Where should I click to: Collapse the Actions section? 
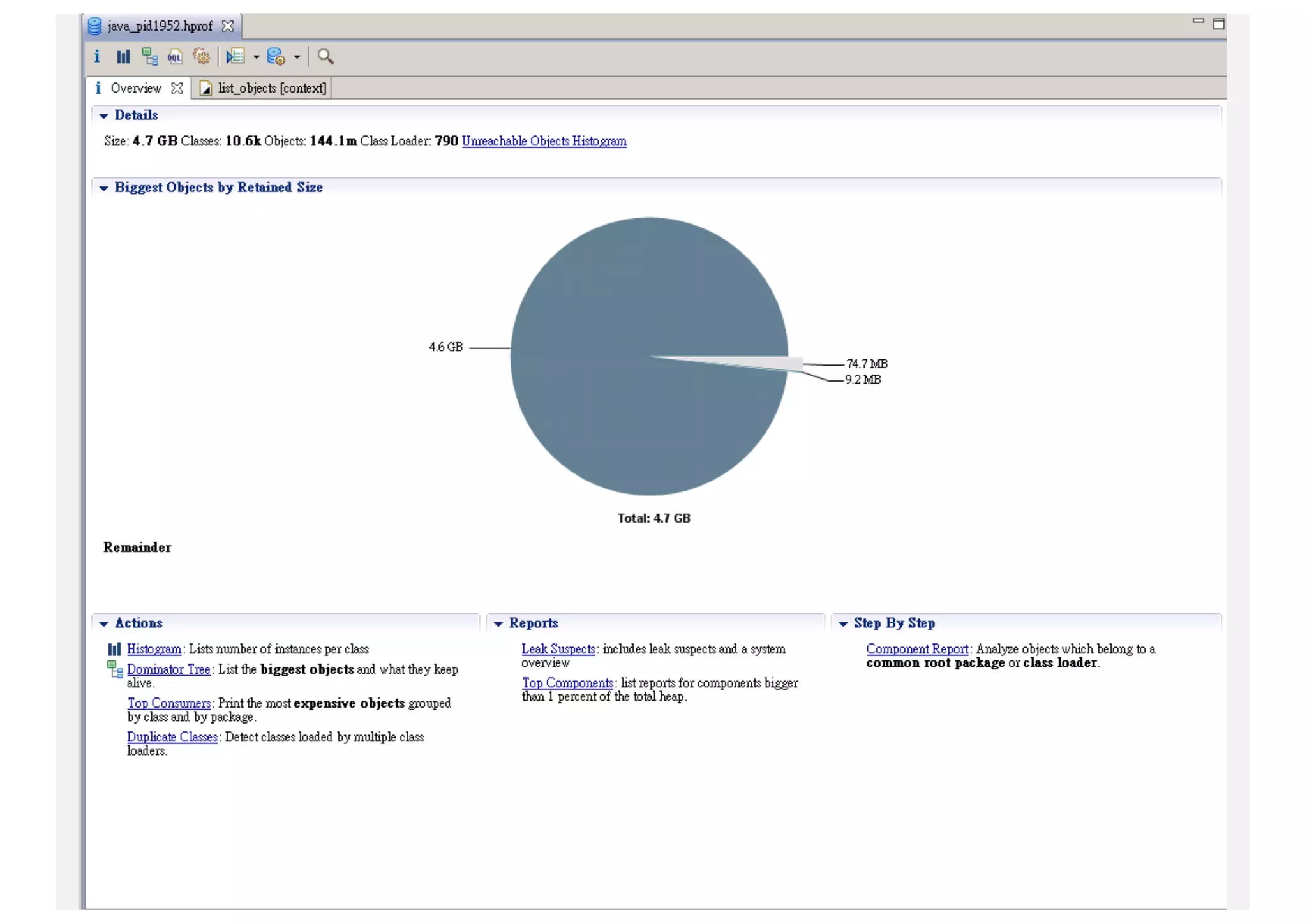coord(104,624)
